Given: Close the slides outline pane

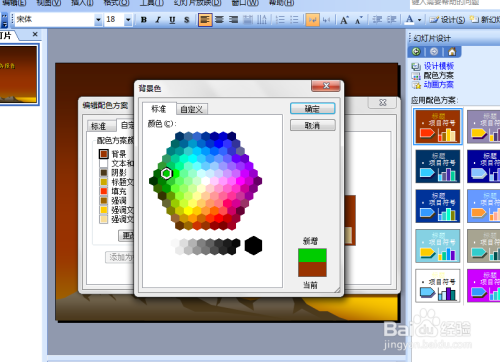Looking at the screenshot, I should 35,34.
